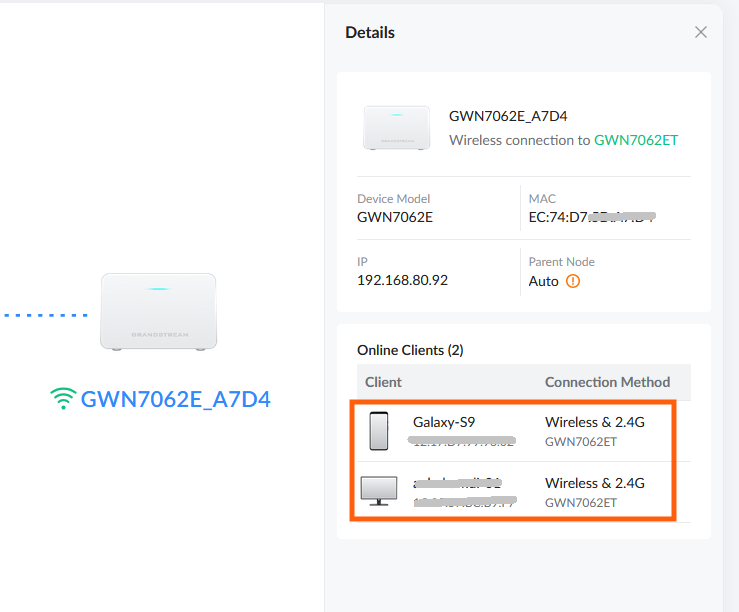The width and height of the screenshot is (739, 612).
Task: Click the device thumbnail in Details
Action: (x=396, y=128)
